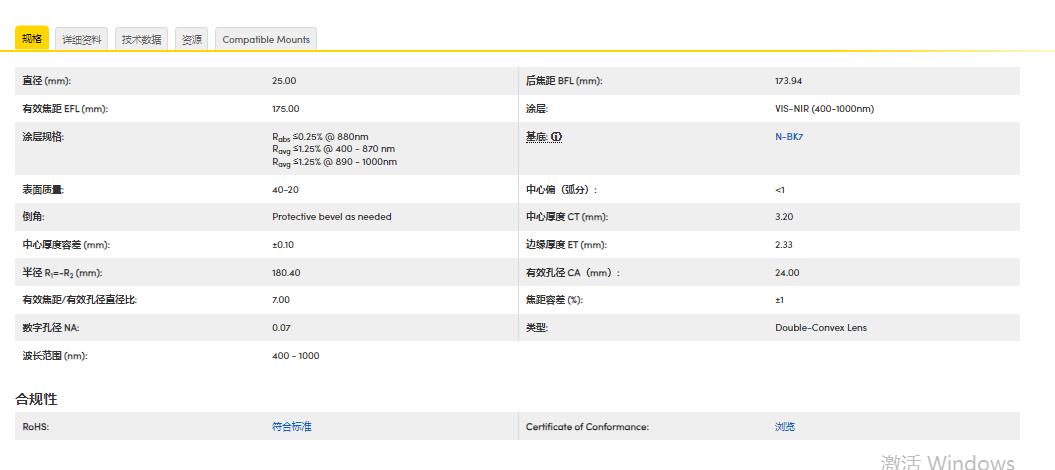This screenshot has width=1055, height=470.
Task: Click the 180.40 radius value
Action: (x=285, y=273)
